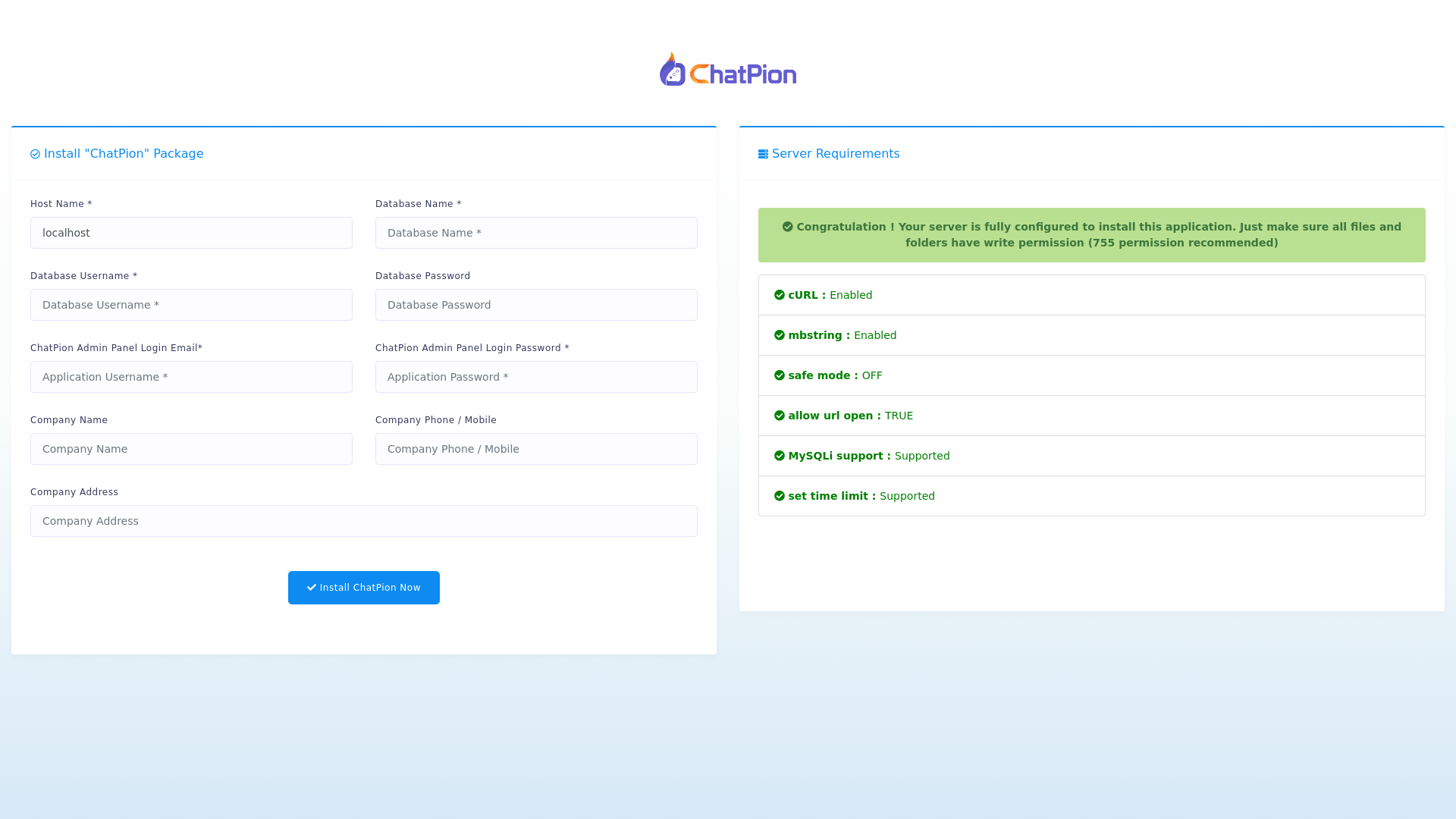Click the "Company Name" label
Viewport: 1456px width, 819px height.
coord(69,420)
